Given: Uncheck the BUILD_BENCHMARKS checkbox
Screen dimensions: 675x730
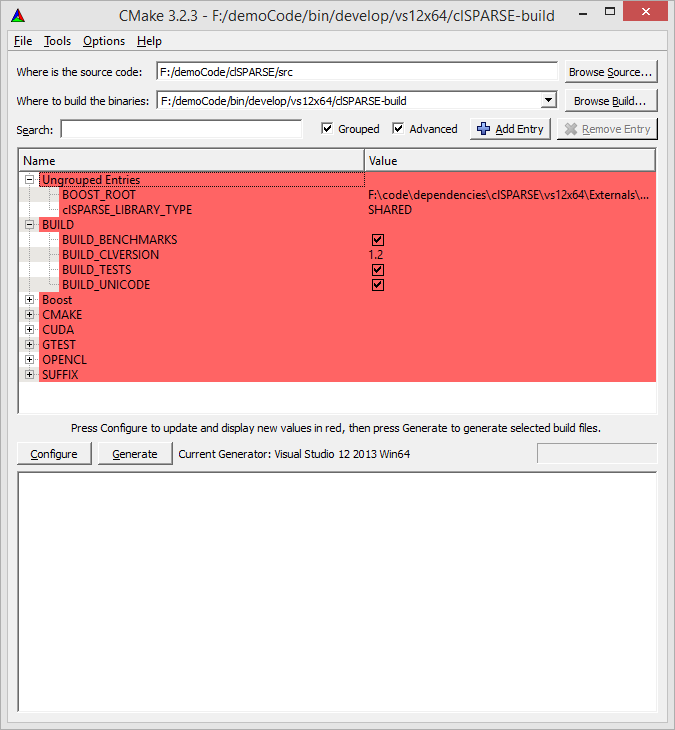Looking at the screenshot, I should tap(378, 240).
